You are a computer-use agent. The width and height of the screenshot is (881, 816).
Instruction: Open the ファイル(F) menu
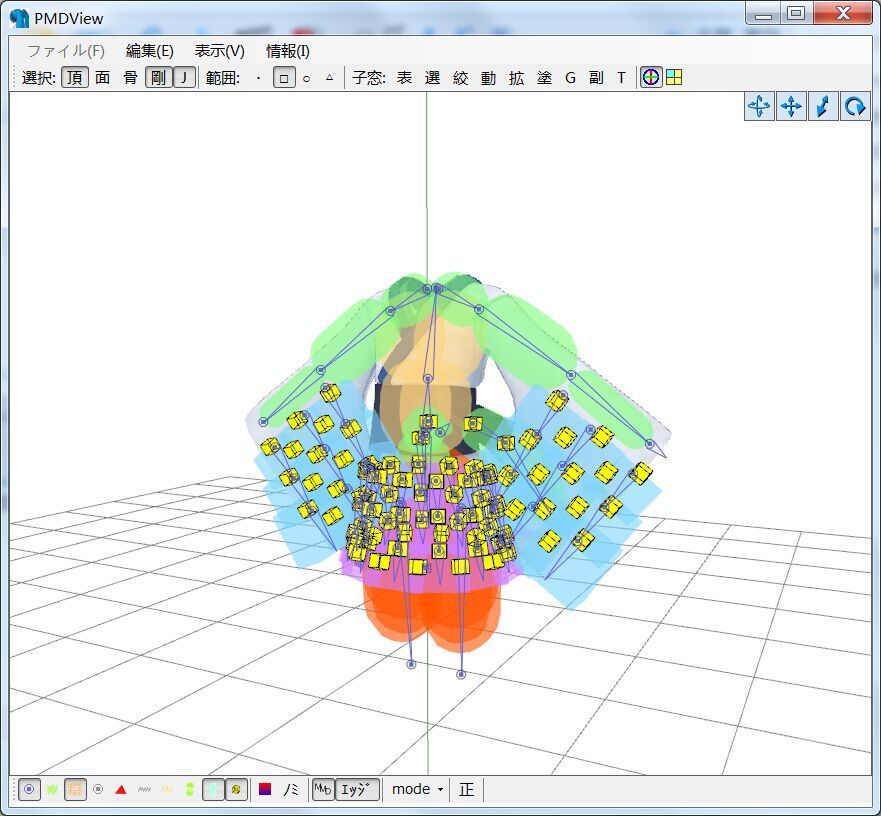click(65, 50)
